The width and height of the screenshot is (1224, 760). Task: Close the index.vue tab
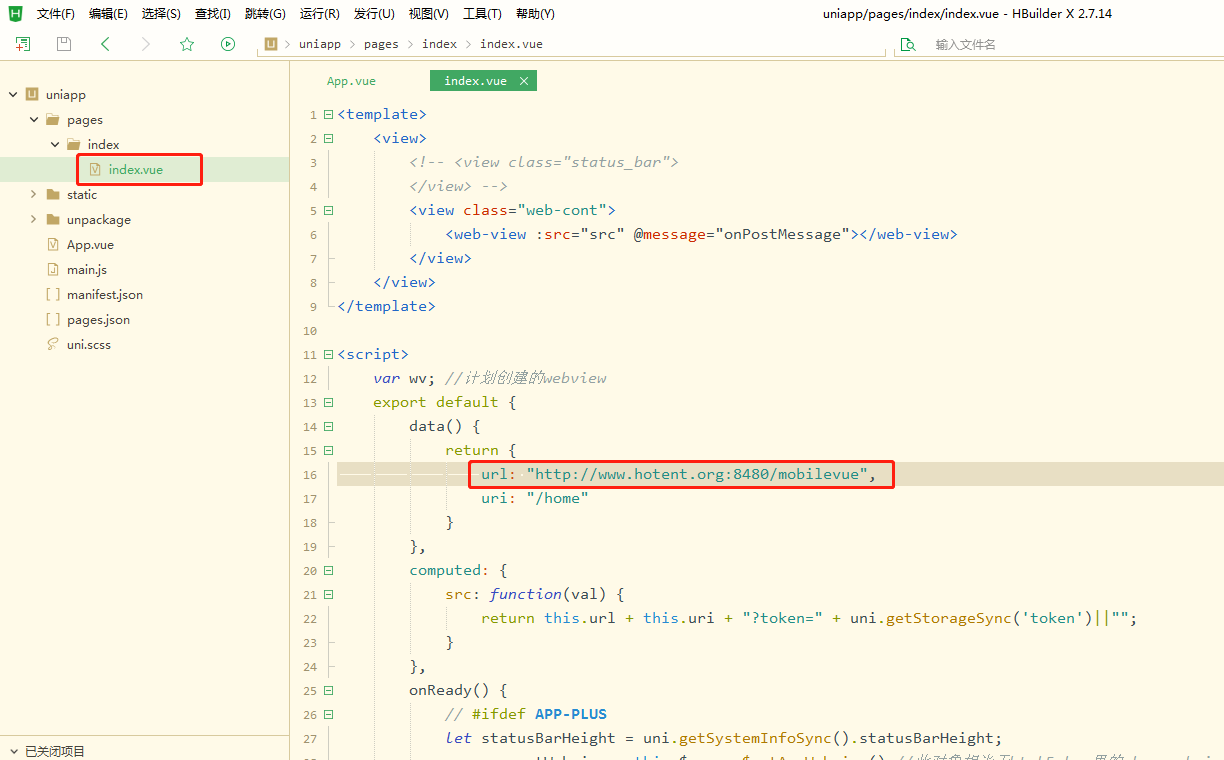523,81
